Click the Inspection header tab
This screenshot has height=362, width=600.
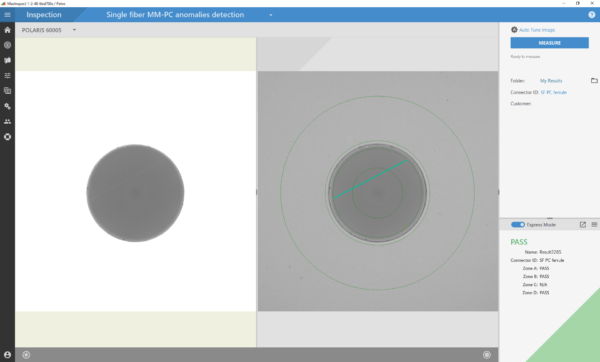point(44,15)
